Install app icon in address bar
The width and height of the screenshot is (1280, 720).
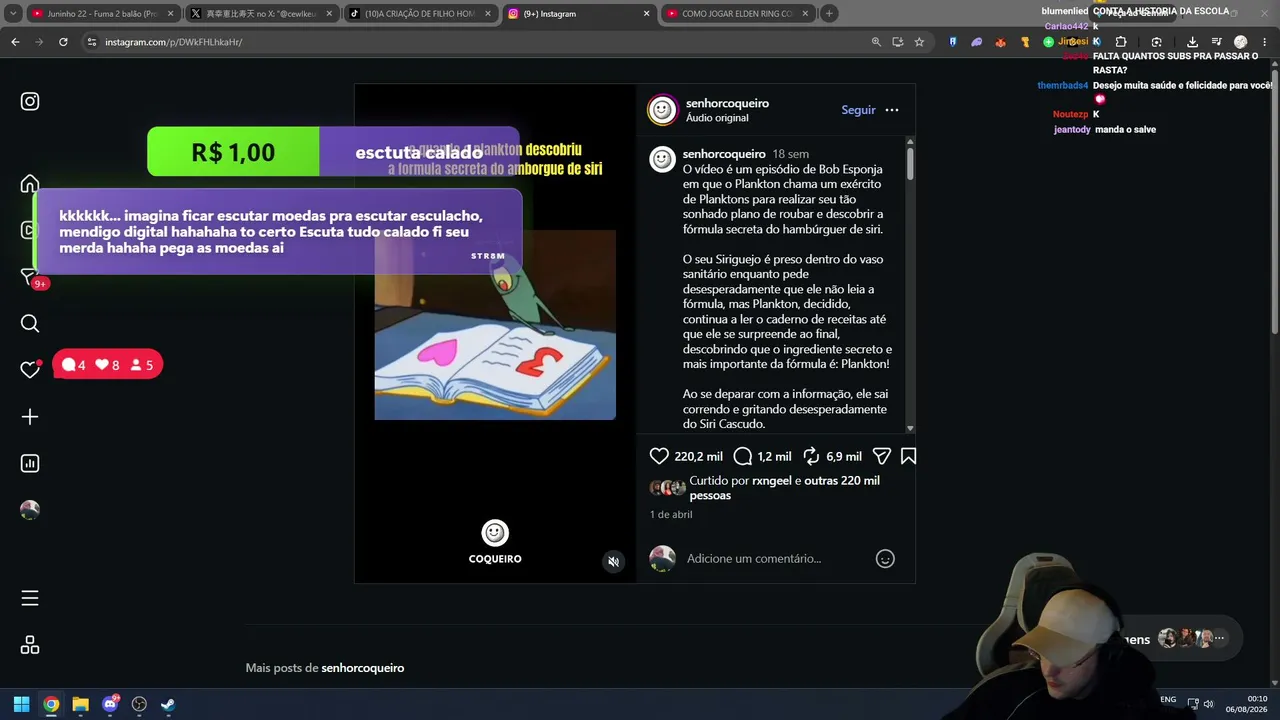(897, 42)
